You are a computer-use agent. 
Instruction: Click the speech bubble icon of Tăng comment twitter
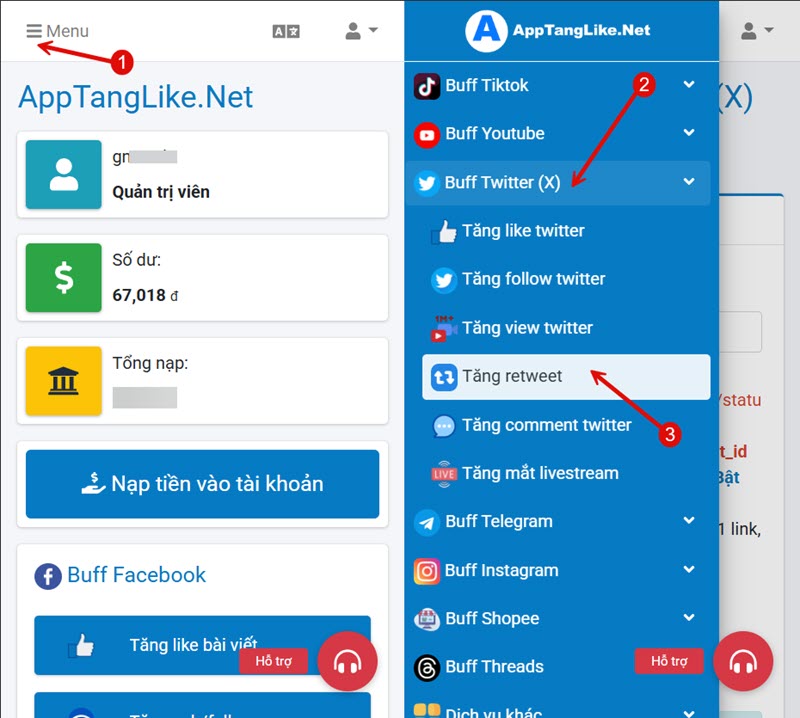click(444, 426)
